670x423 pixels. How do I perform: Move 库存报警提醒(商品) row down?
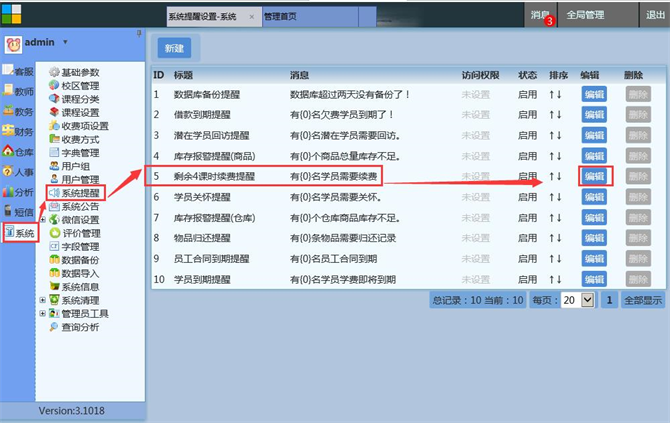[x=559, y=156]
